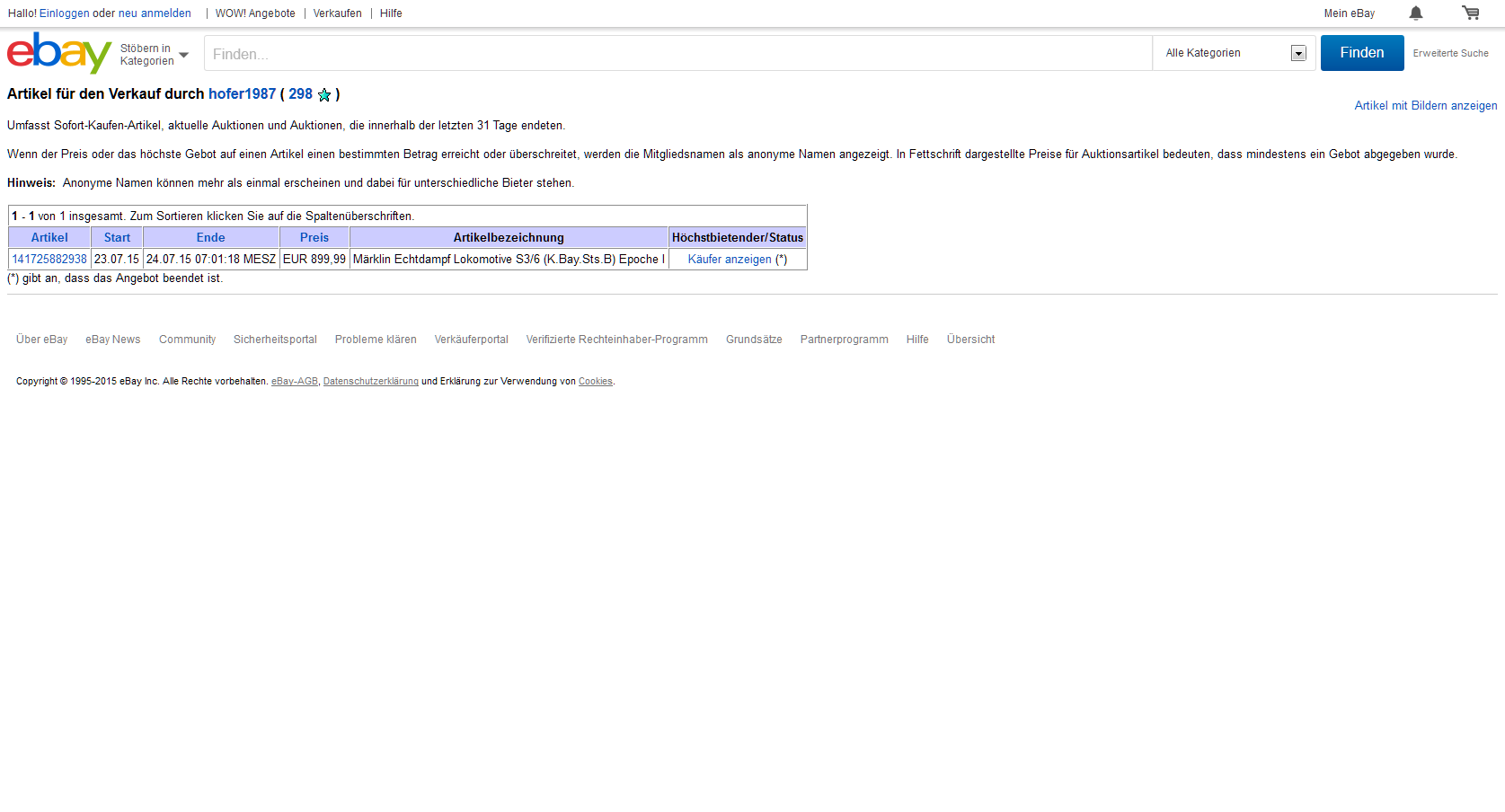Select the Märklin Echtdampf Lokomotive description
This screenshot has height=812, width=1505.
pyautogui.click(x=509, y=259)
